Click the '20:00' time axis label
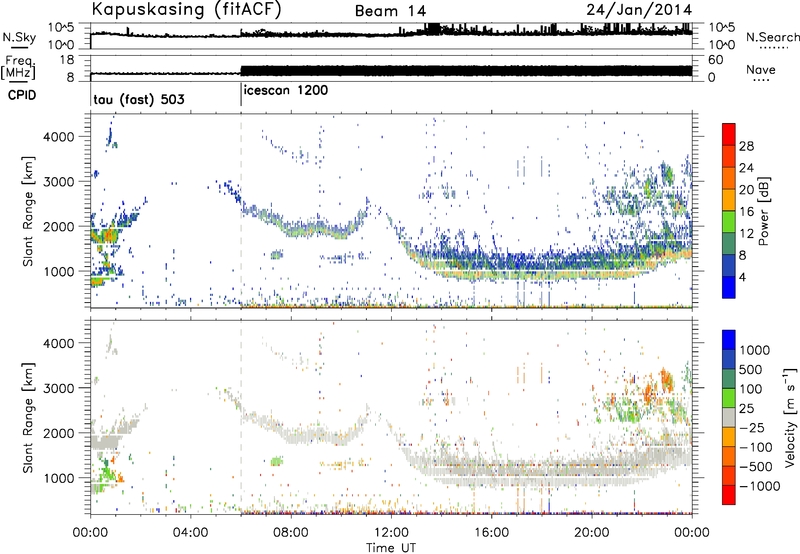The height and width of the screenshot is (554, 800). click(x=591, y=533)
